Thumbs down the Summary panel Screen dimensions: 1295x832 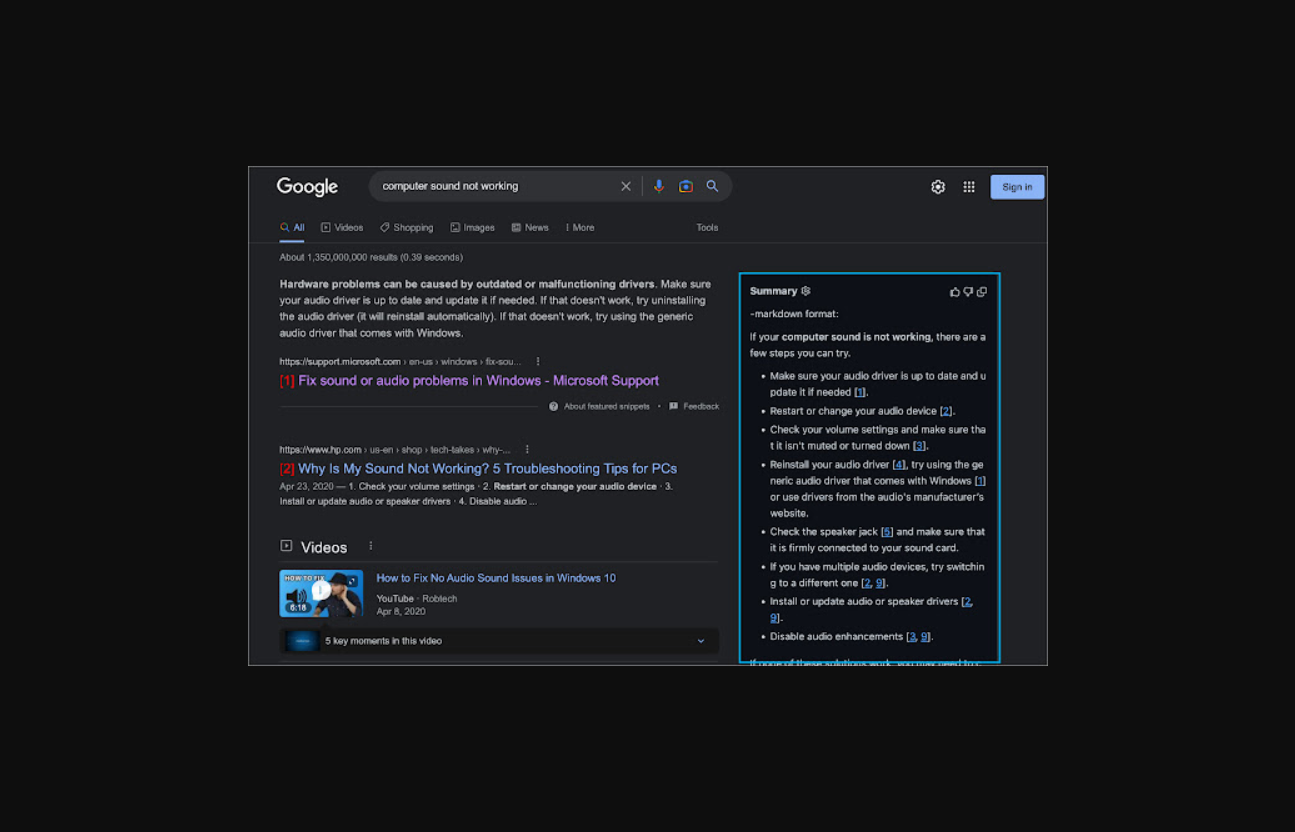click(x=968, y=292)
